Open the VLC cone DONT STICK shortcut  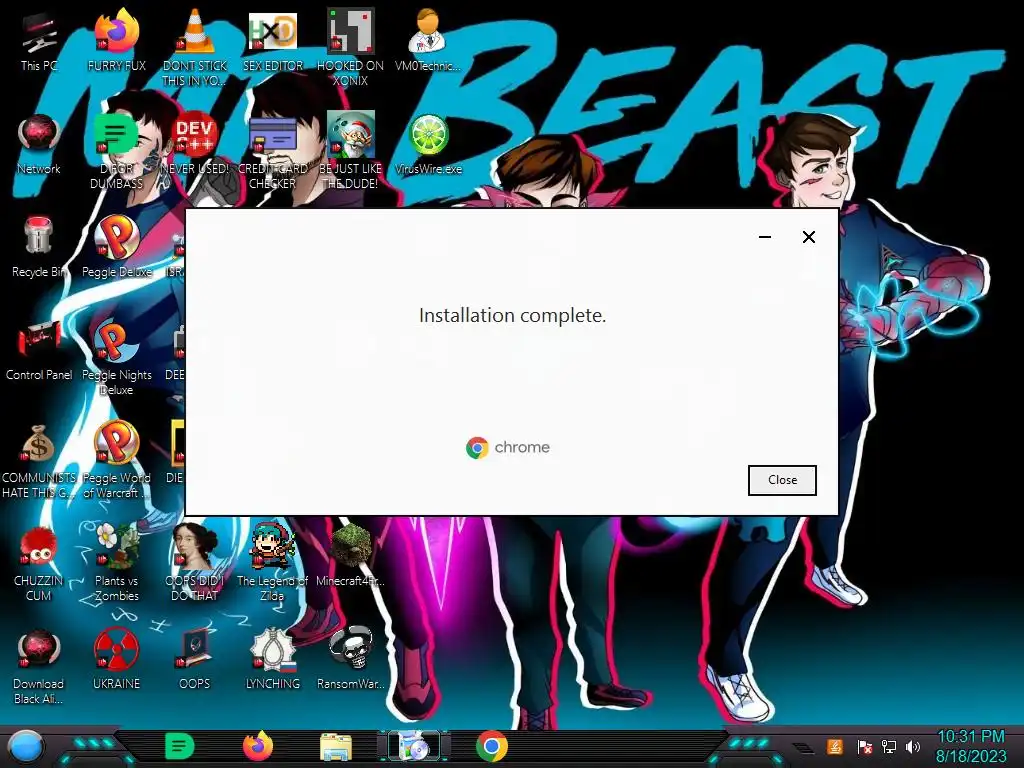(x=195, y=49)
